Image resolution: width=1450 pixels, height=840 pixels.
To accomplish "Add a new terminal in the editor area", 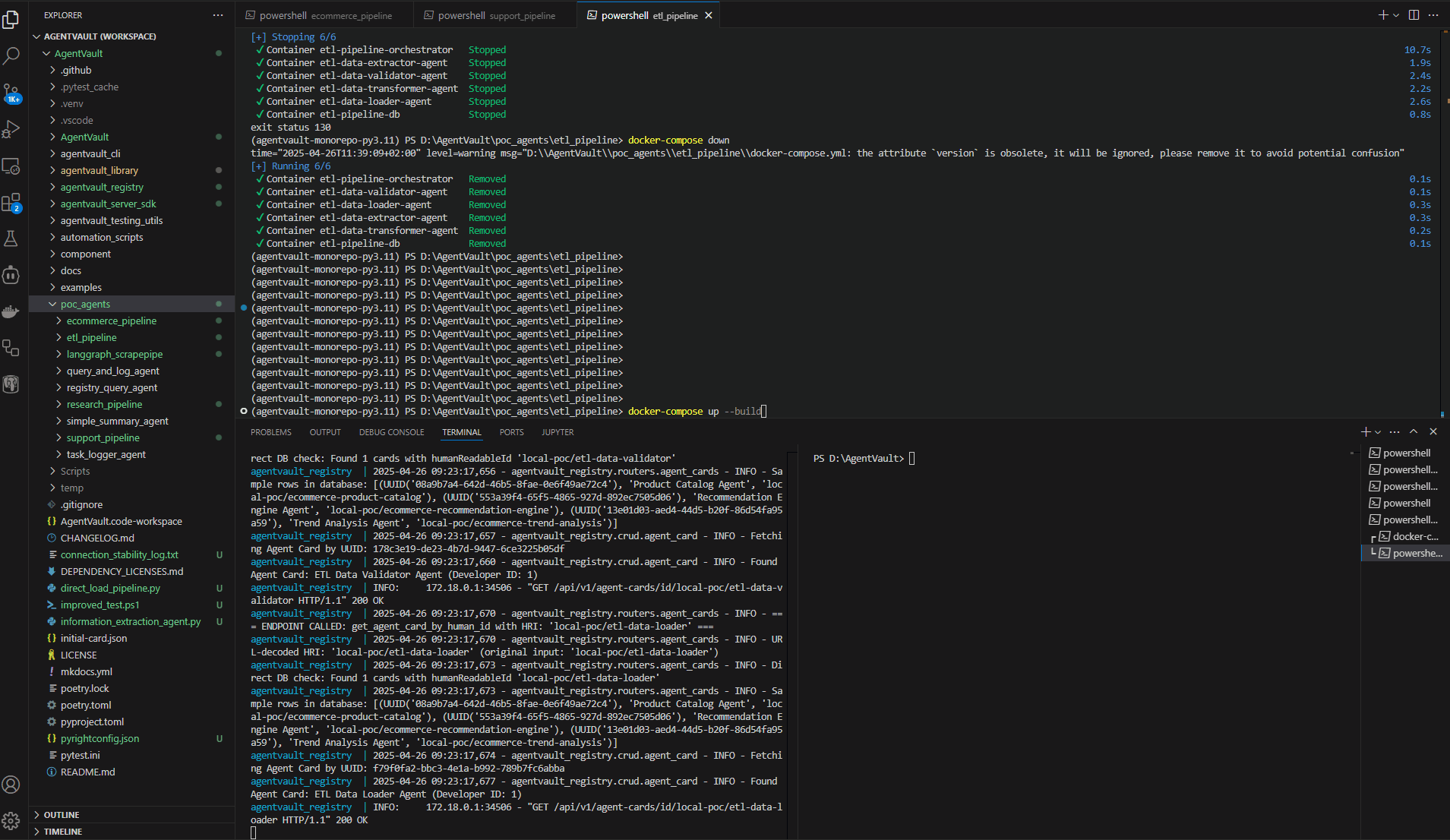I will (x=1382, y=15).
